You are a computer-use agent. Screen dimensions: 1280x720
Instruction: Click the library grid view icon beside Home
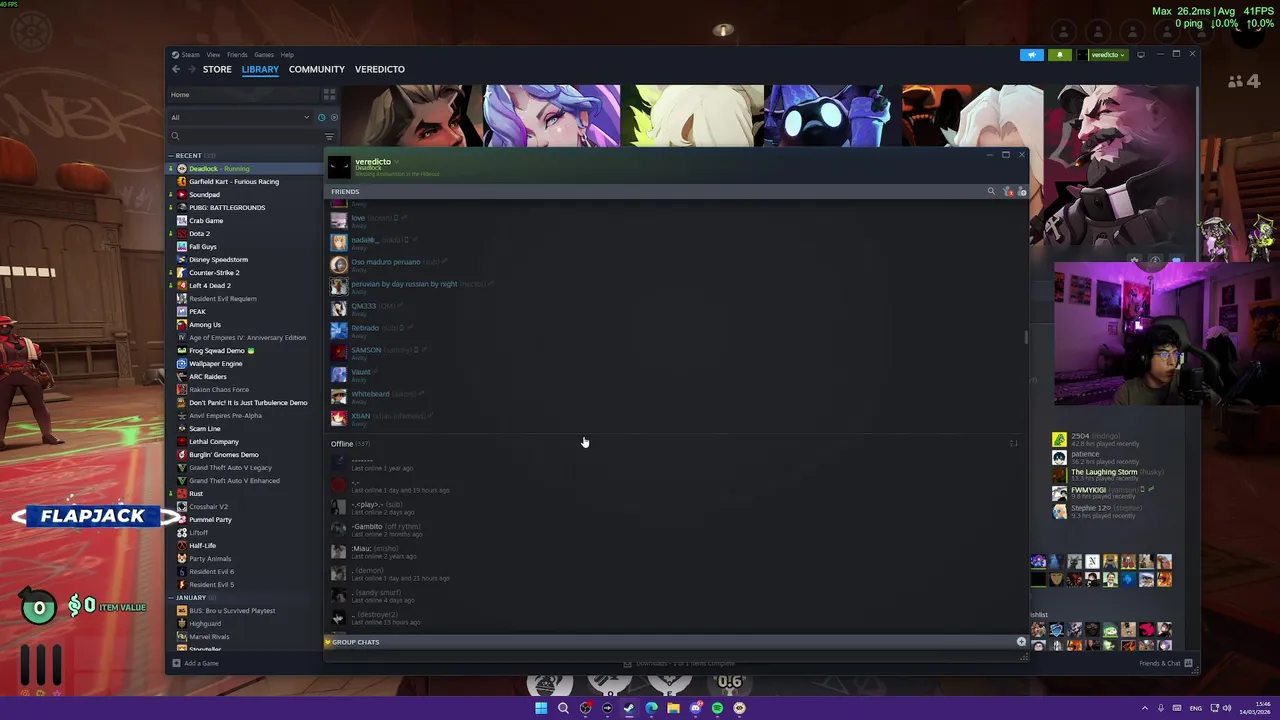click(329, 95)
